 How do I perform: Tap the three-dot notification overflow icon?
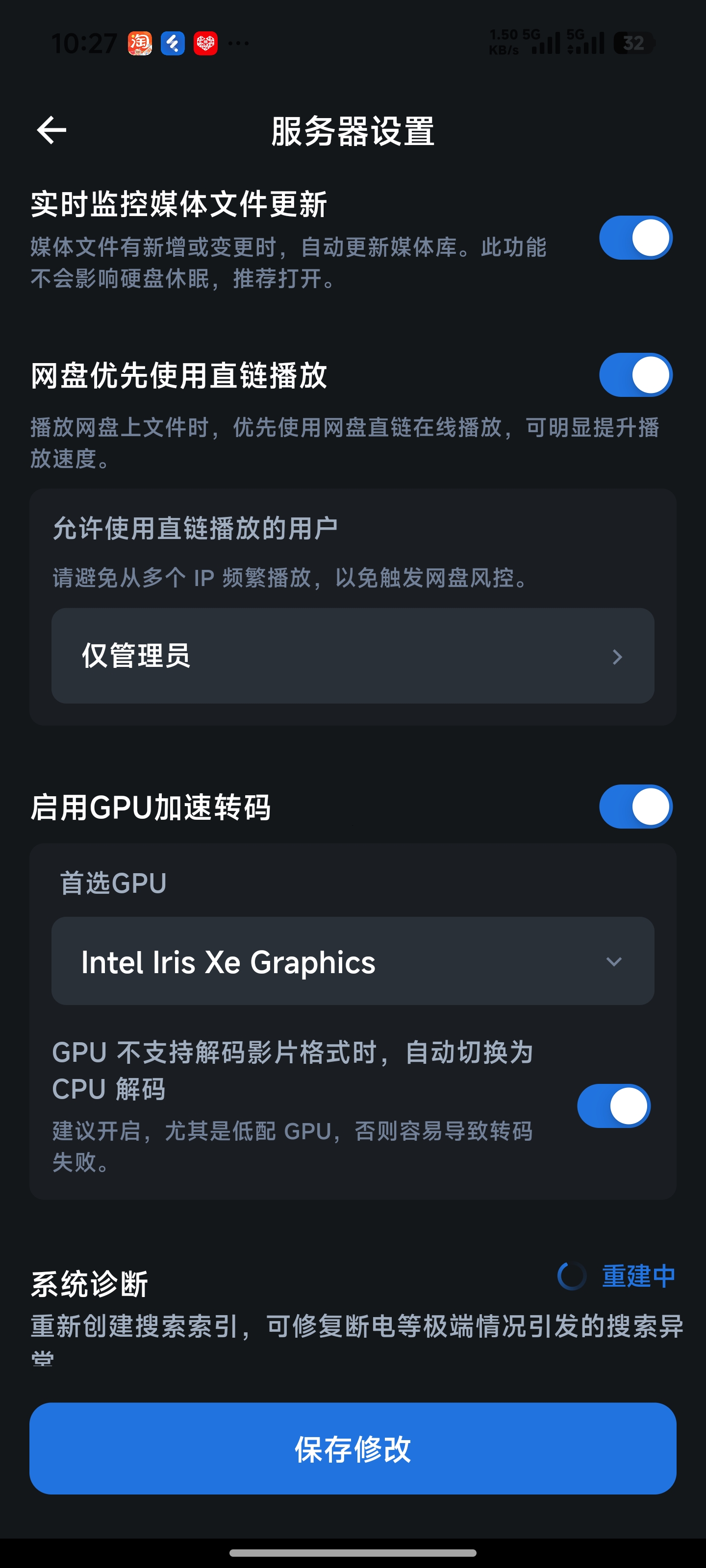[238, 43]
